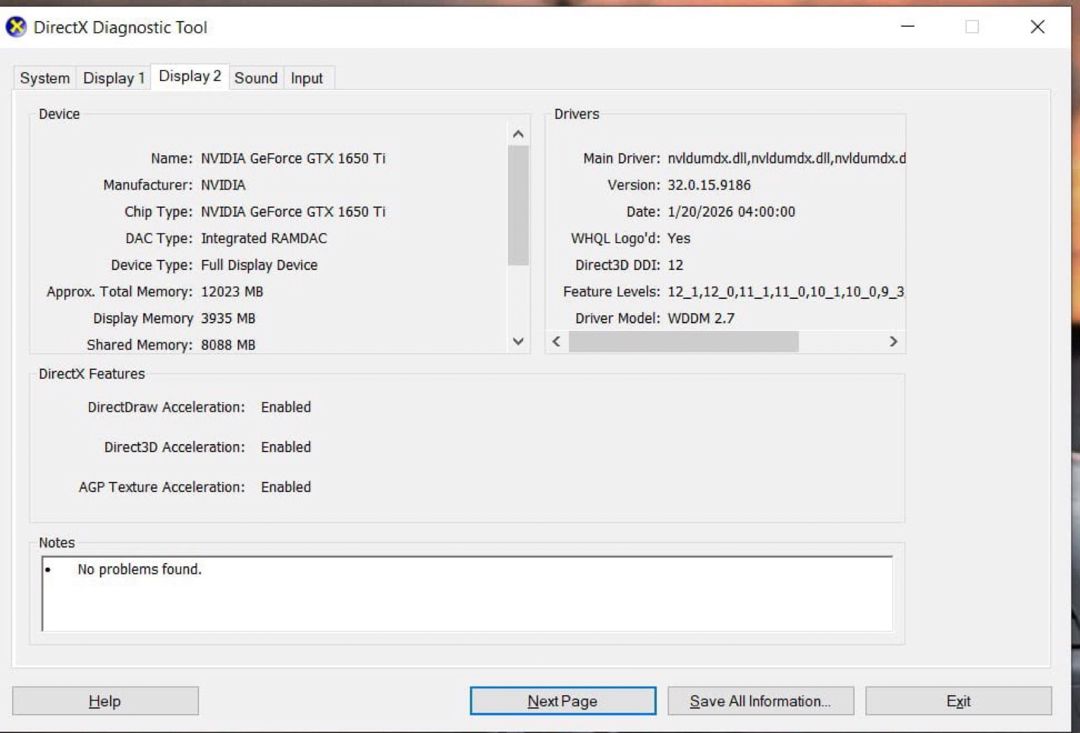Minimize the DirectX Diagnostic Tool window

908,27
